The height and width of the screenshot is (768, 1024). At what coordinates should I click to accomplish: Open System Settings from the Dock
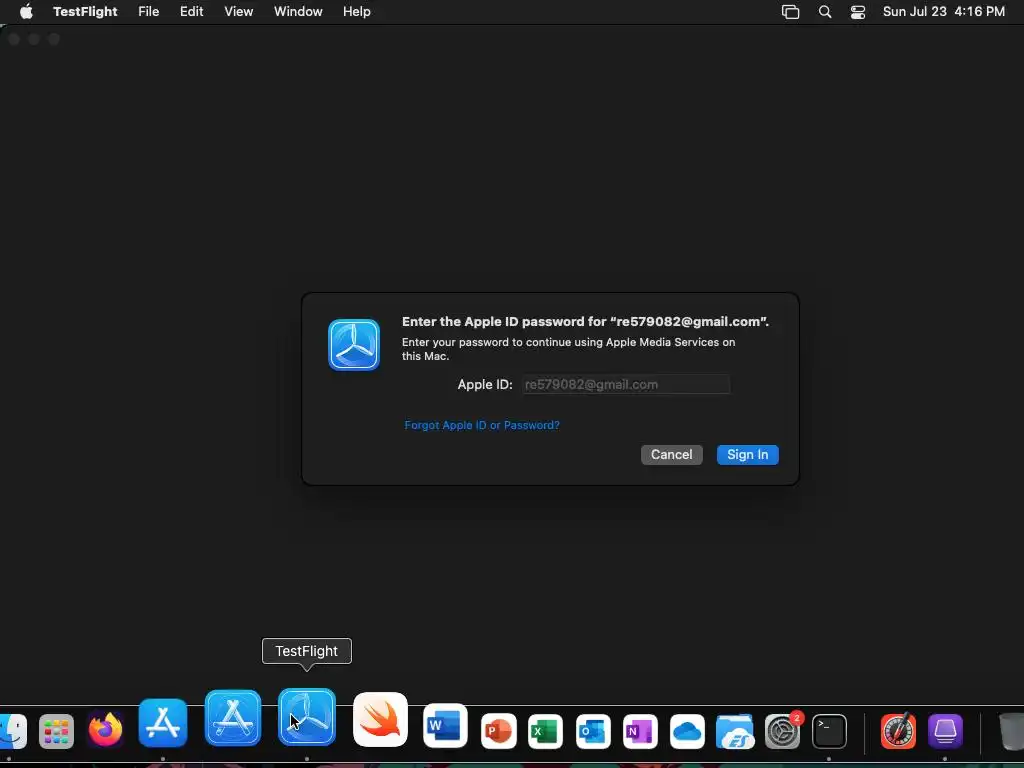click(782, 731)
